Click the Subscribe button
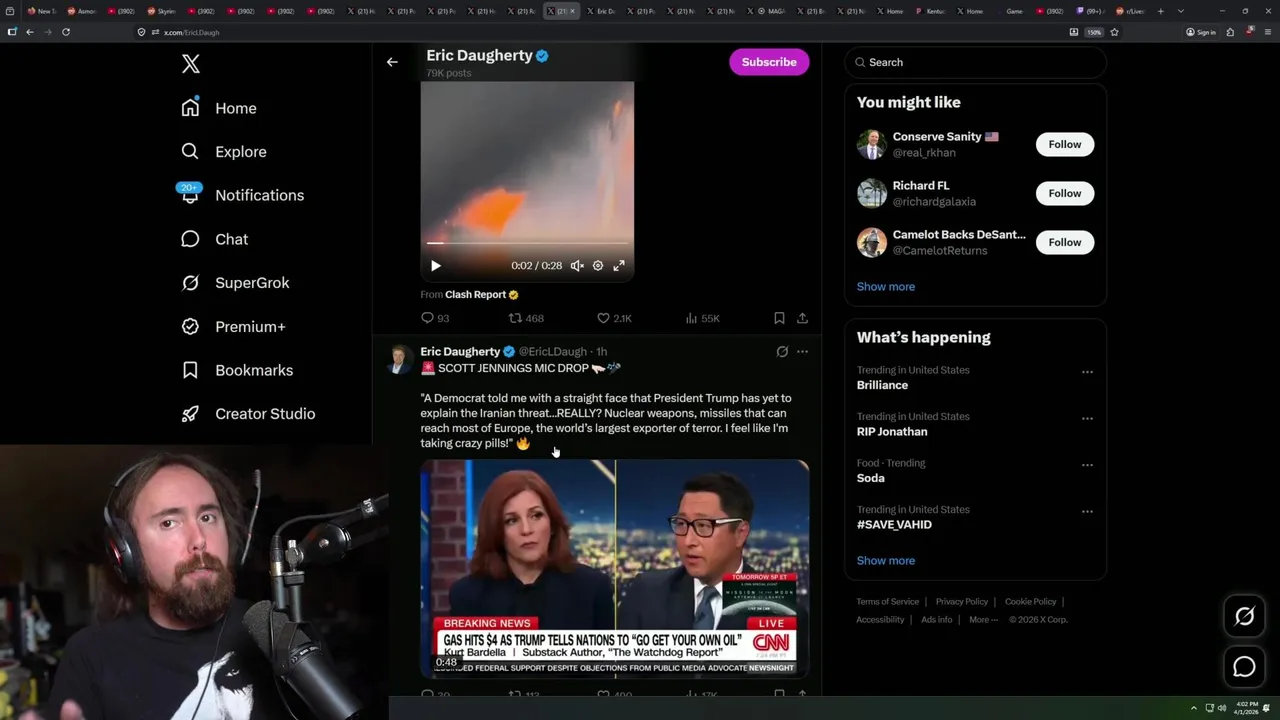The image size is (1280, 720). point(769,62)
